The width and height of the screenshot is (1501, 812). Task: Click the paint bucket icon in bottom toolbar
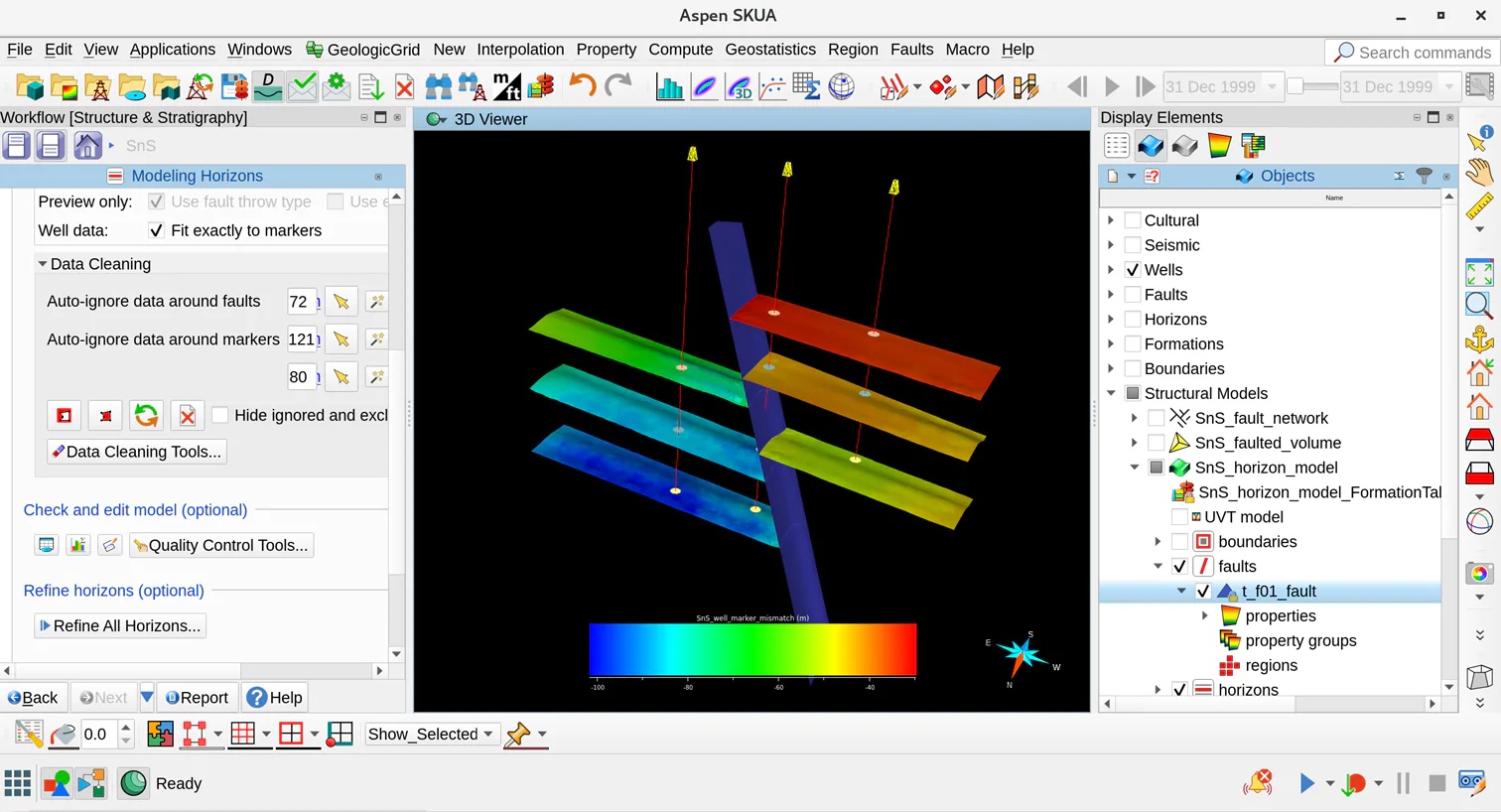(x=63, y=734)
